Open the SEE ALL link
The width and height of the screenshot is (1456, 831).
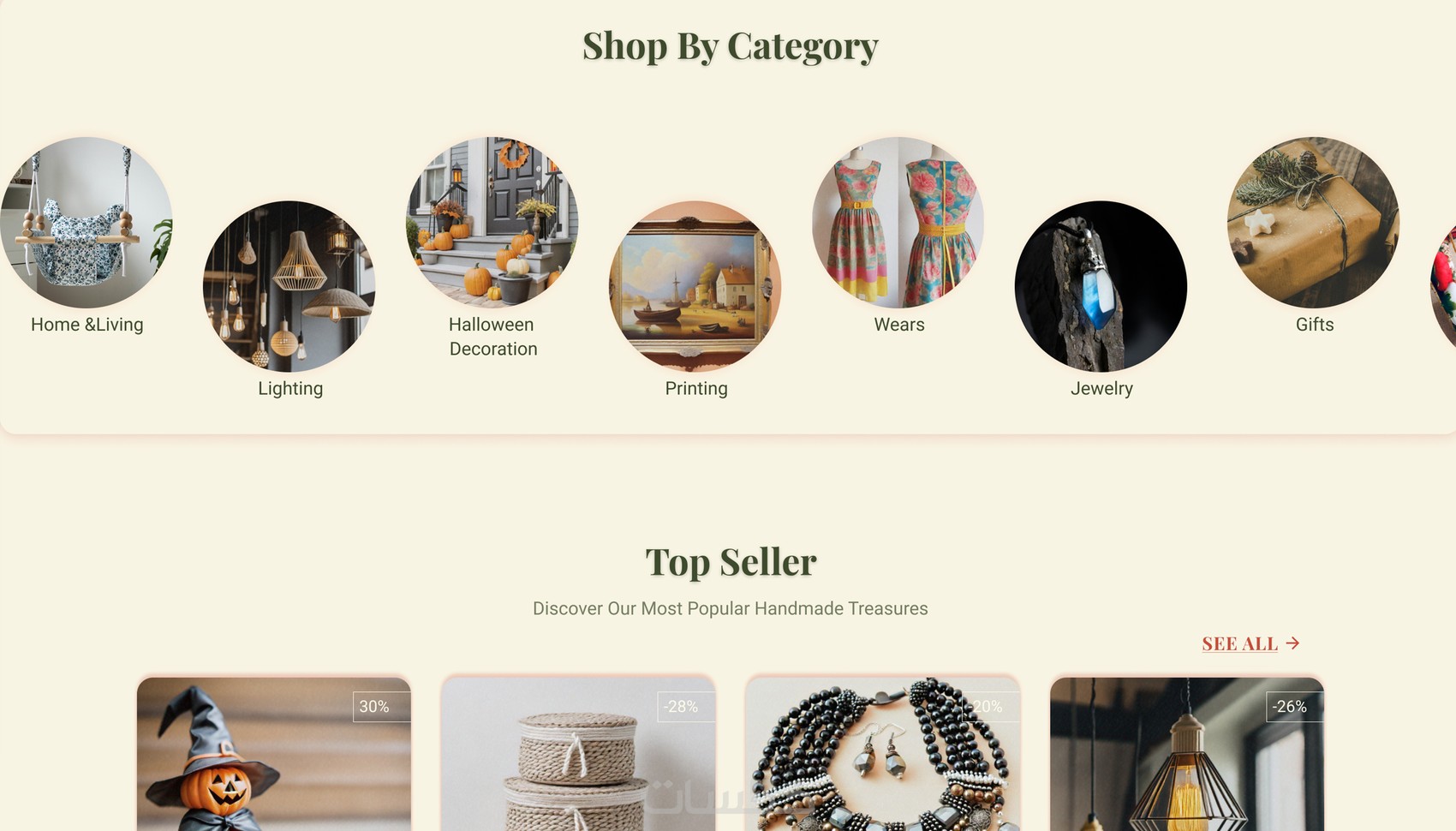point(1239,643)
